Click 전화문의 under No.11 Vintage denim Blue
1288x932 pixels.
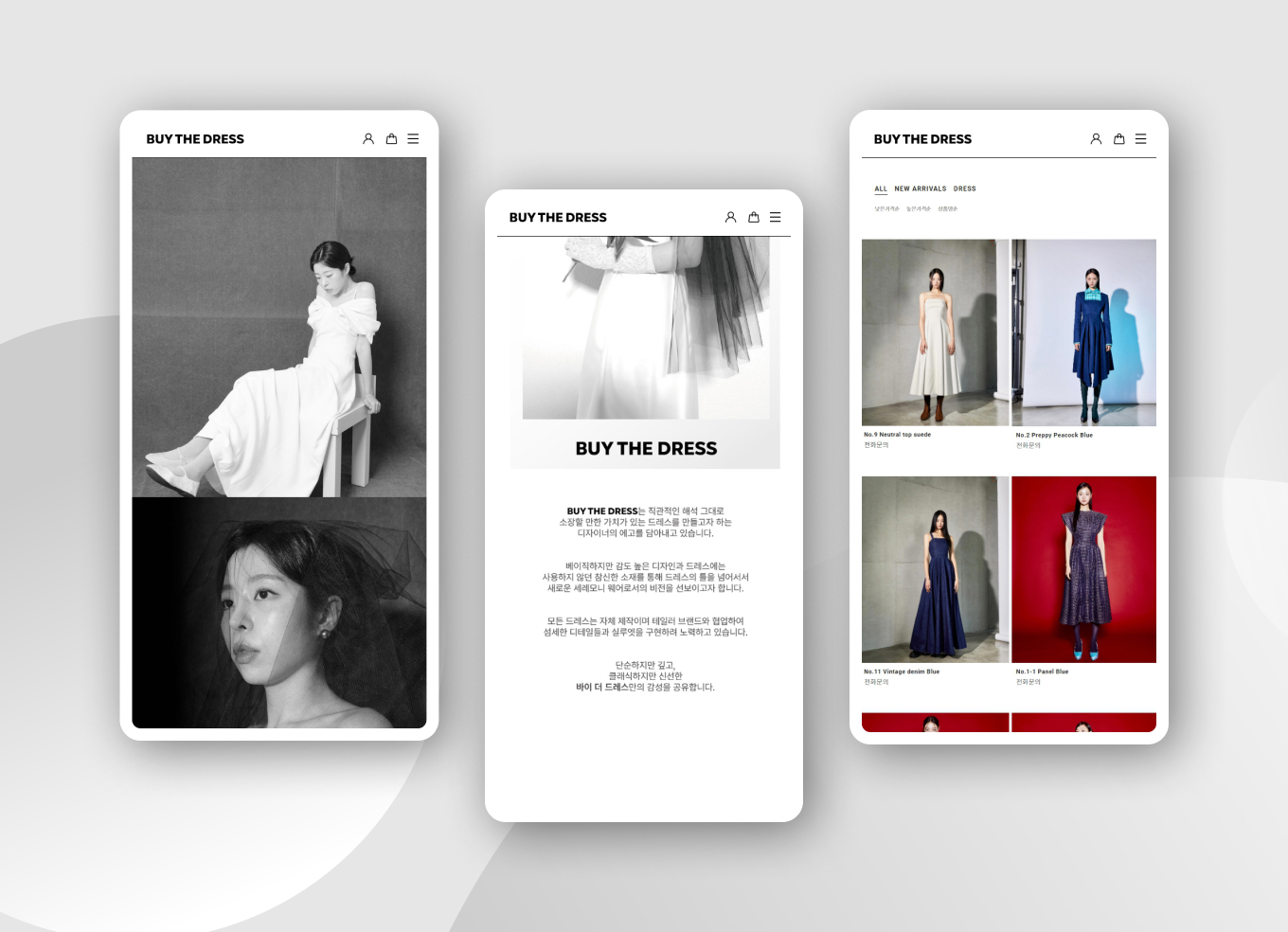[x=876, y=682]
